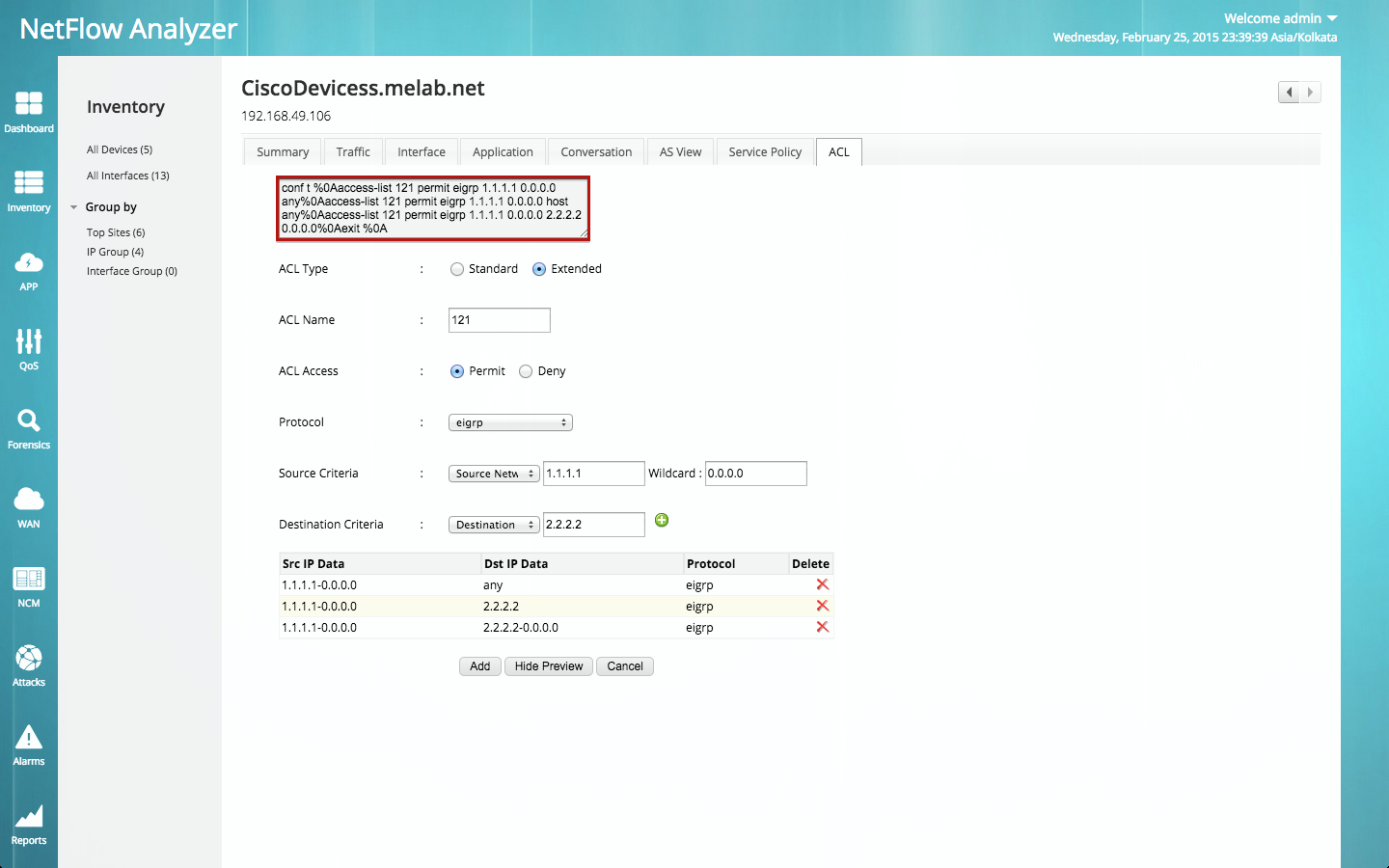The width and height of the screenshot is (1389, 868).
Task: Select the Standard ACL type
Action: coord(457,269)
